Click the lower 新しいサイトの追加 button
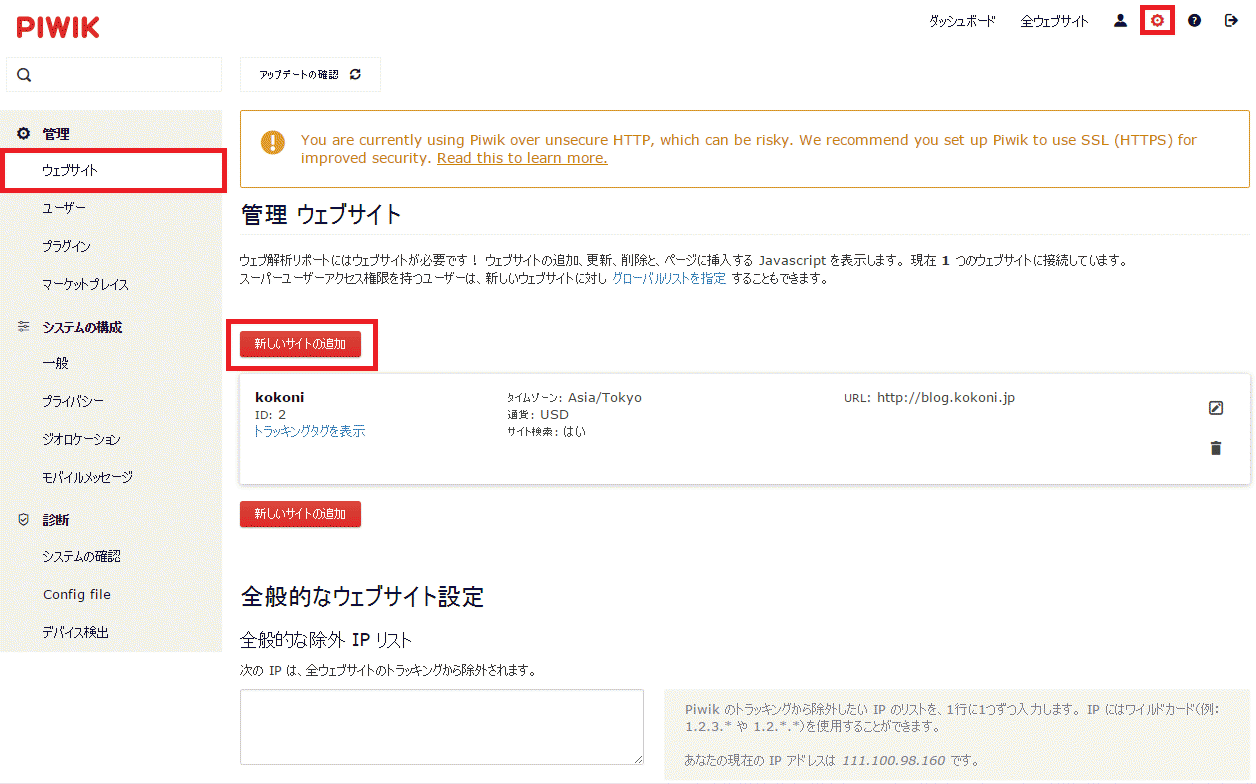Viewport: 1256px width, 784px height. click(x=300, y=514)
